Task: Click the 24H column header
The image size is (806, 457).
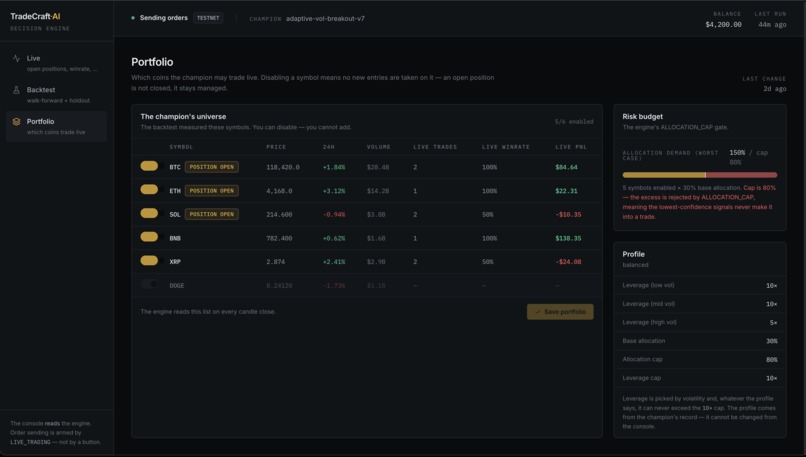Action: [328, 147]
